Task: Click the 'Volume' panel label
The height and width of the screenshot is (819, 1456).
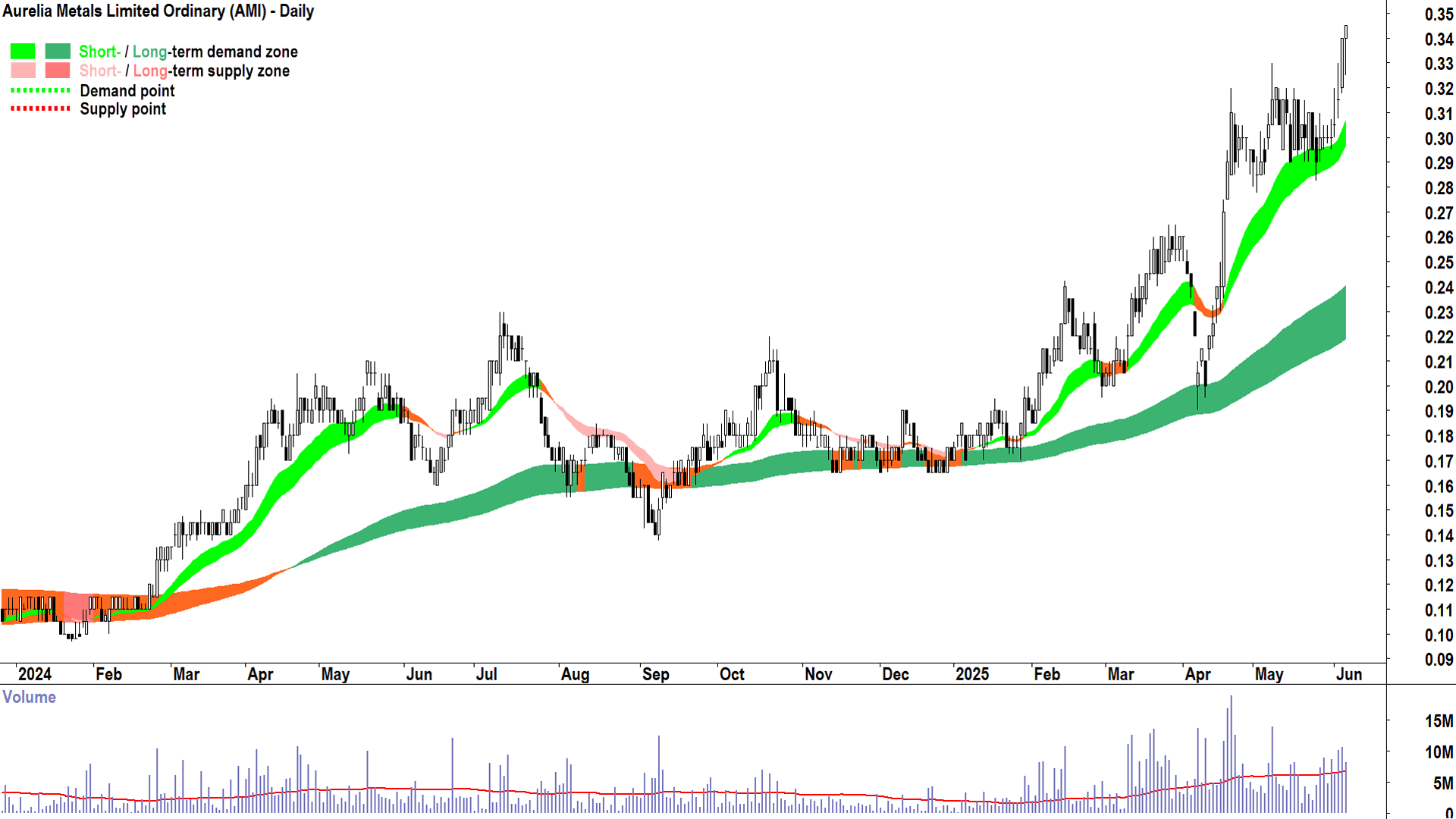Action: (x=29, y=697)
